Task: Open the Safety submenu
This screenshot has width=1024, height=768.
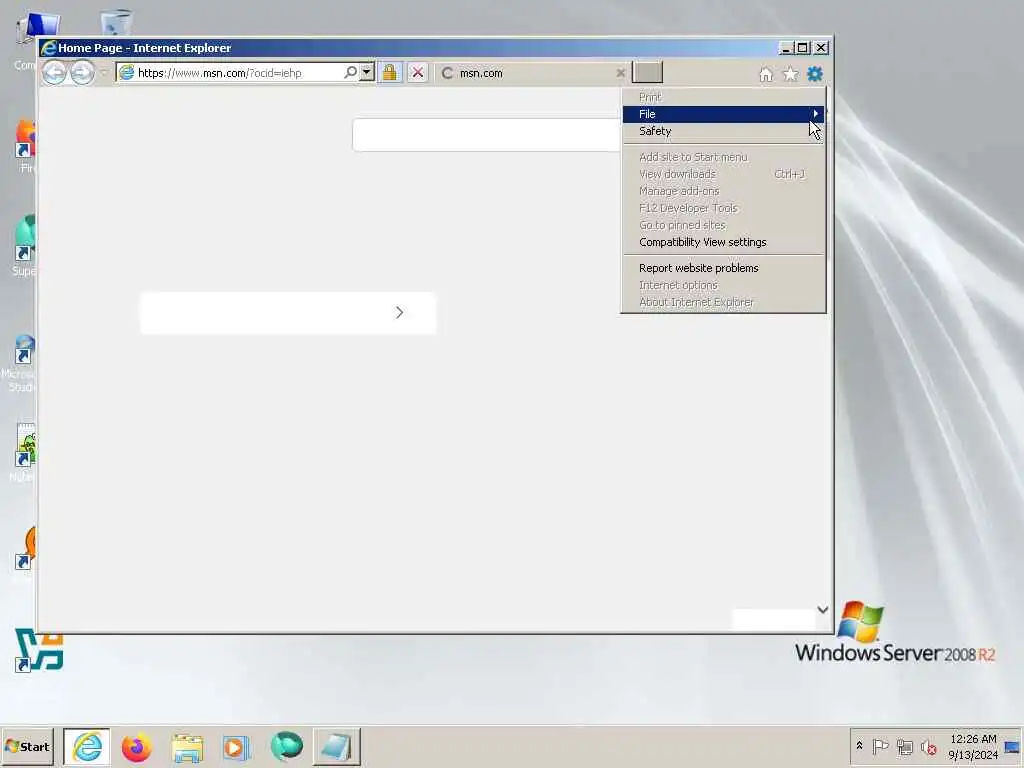Action: [x=723, y=131]
